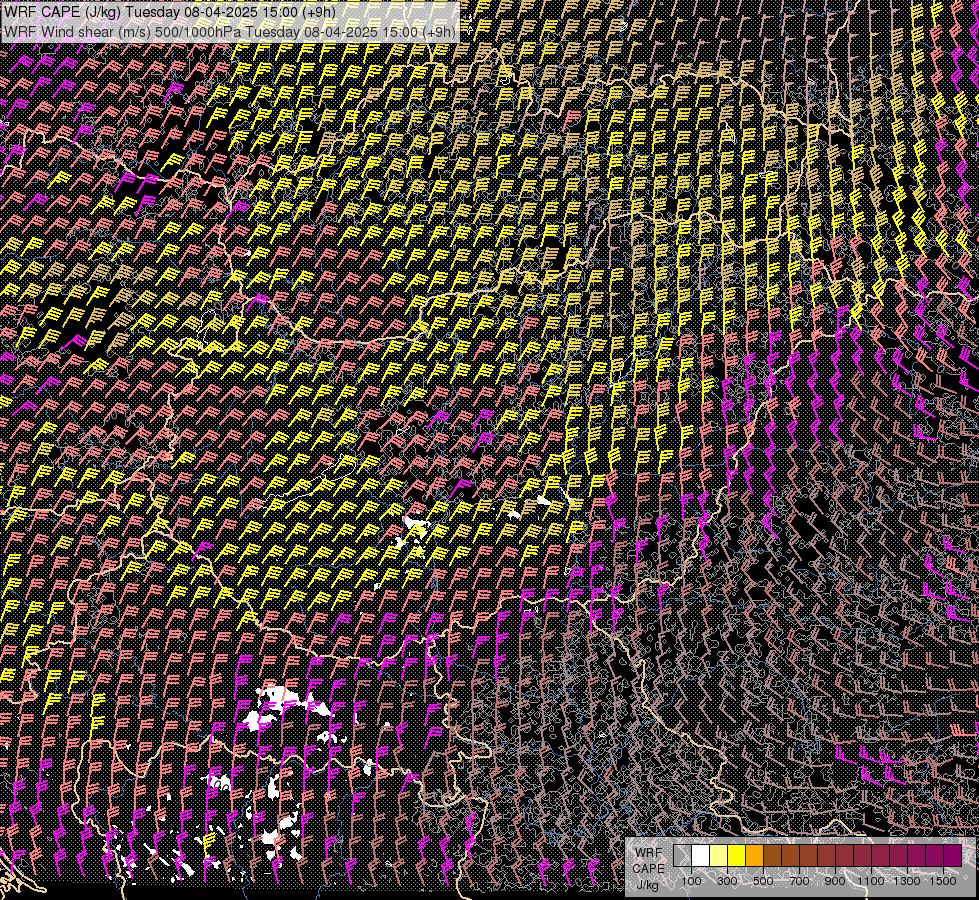The height and width of the screenshot is (900, 979).
Task: Click the '300' legend value
Action: coord(727,881)
